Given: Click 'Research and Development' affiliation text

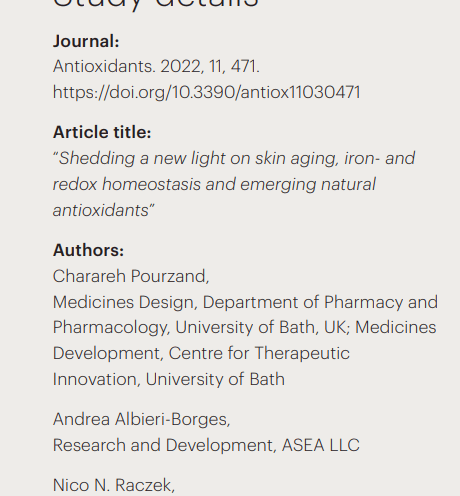Looking at the screenshot, I should (x=165, y=445).
